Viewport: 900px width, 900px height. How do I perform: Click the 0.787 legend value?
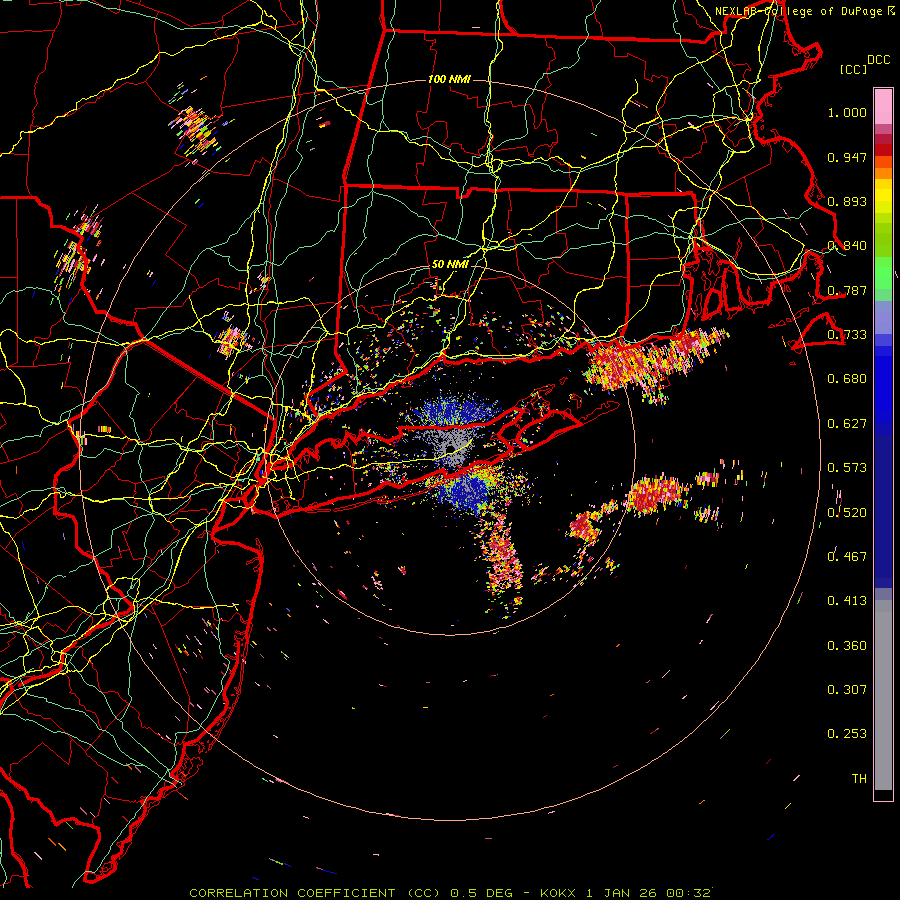tap(847, 290)
